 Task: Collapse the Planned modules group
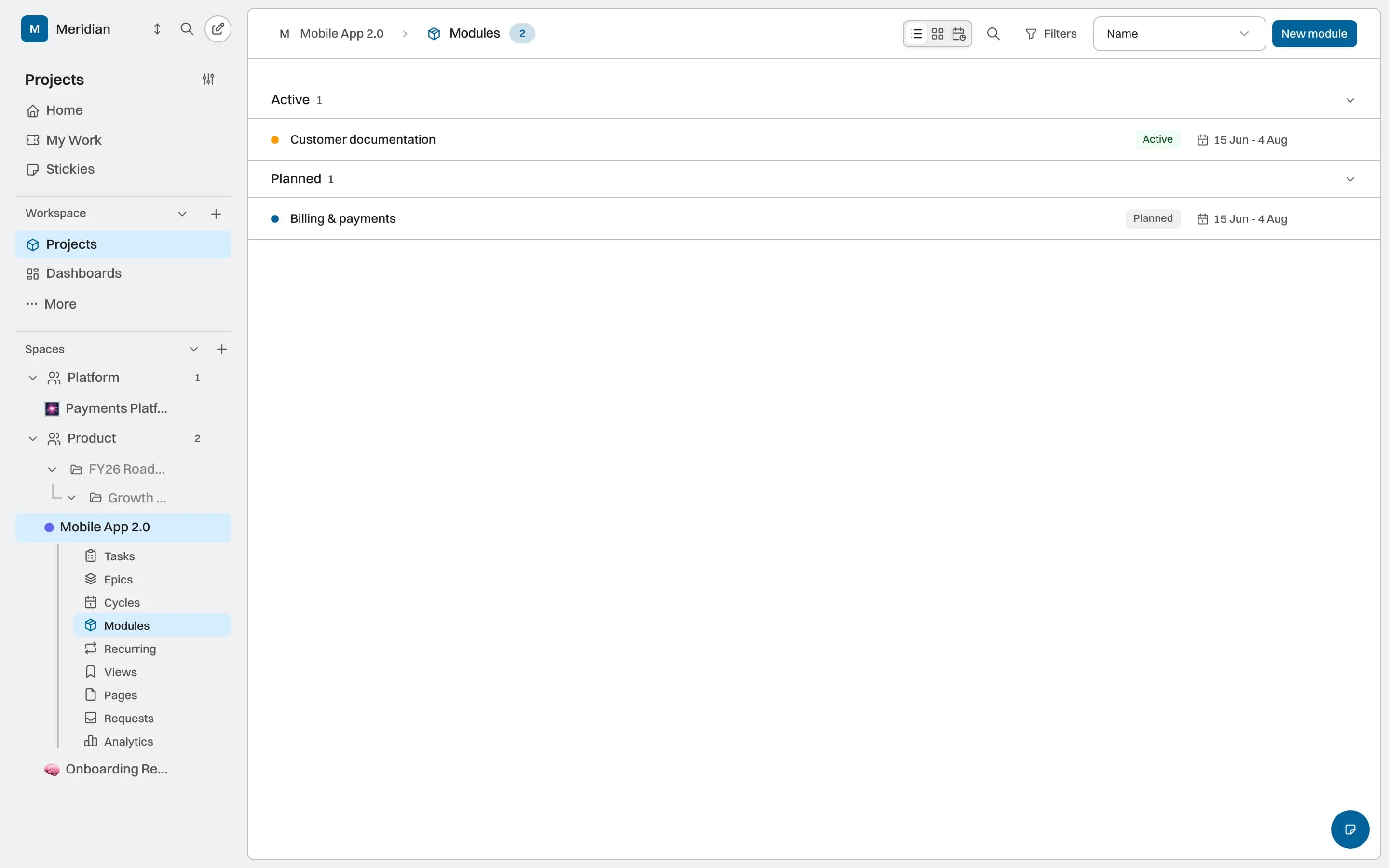click(1350, 179)
